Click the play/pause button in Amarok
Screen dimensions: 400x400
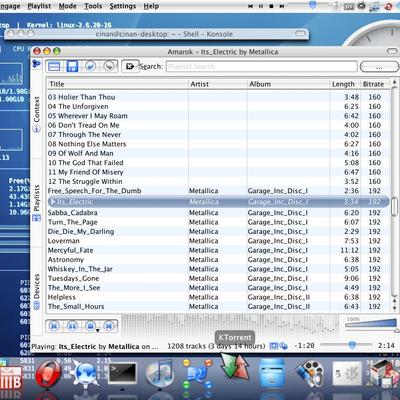click(72, 326)
